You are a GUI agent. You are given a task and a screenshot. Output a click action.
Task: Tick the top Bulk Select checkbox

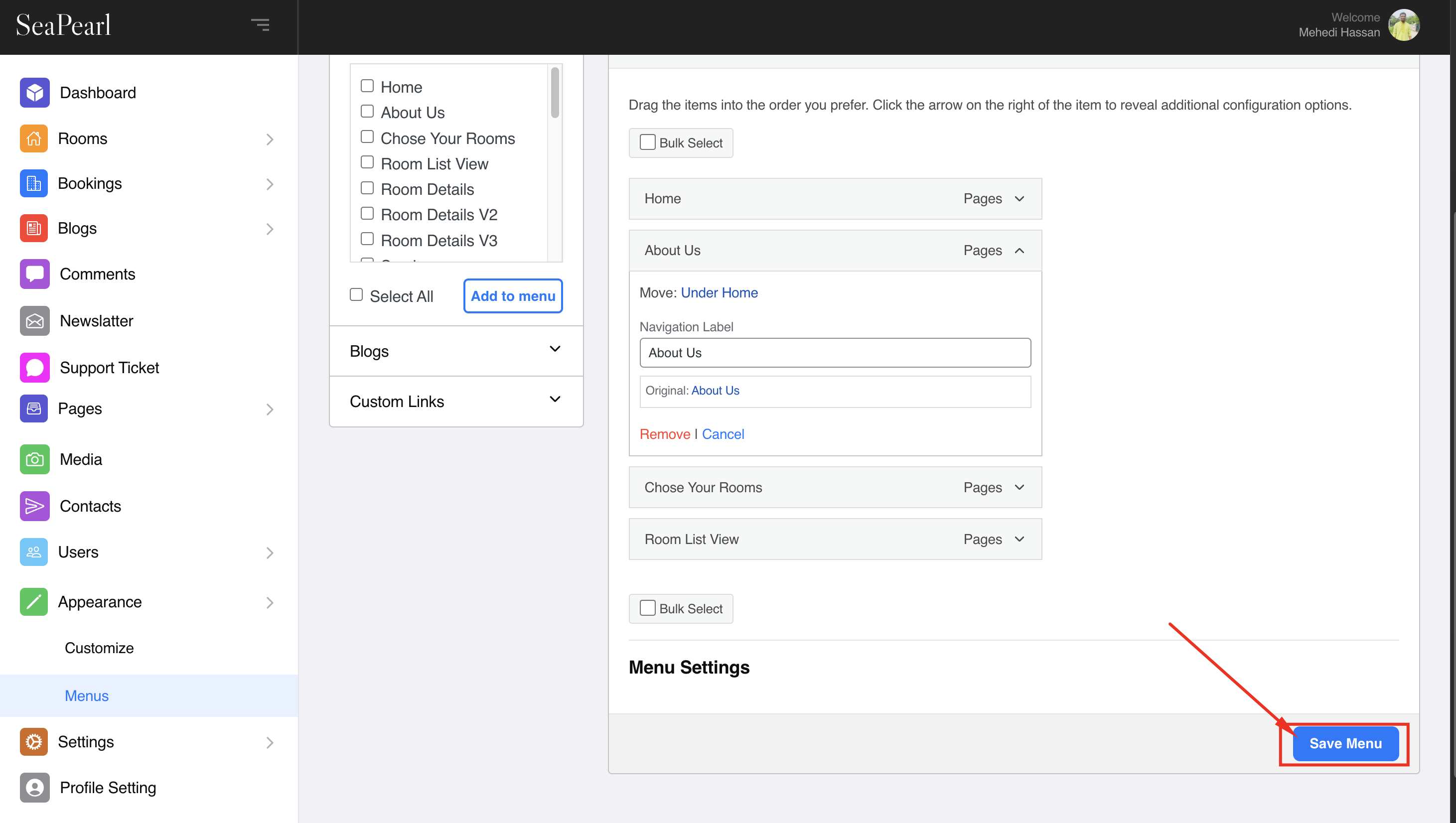[x=647, y=142]
